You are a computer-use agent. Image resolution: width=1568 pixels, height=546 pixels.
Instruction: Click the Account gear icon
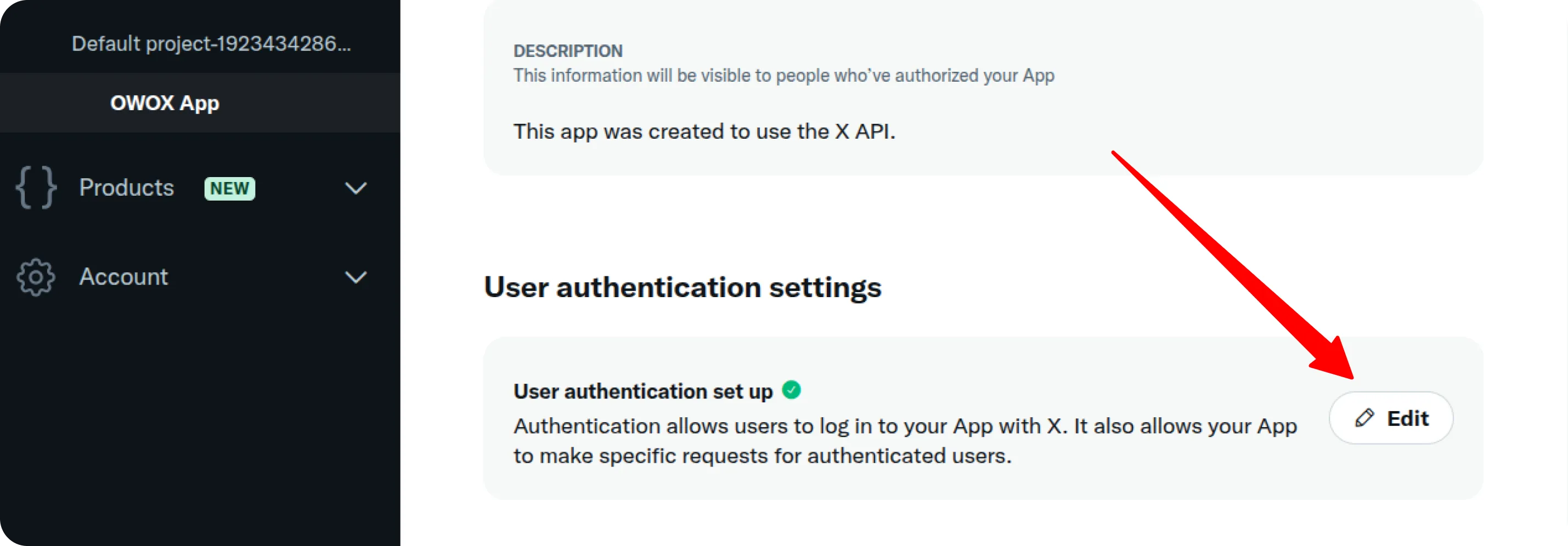[x=36, y=277]
